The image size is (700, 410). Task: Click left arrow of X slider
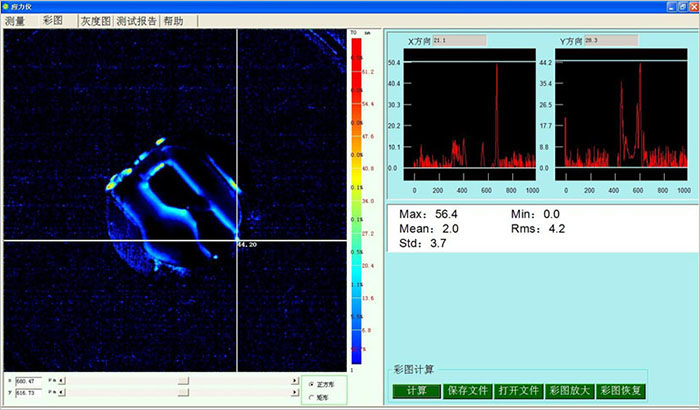coord(63,381)
